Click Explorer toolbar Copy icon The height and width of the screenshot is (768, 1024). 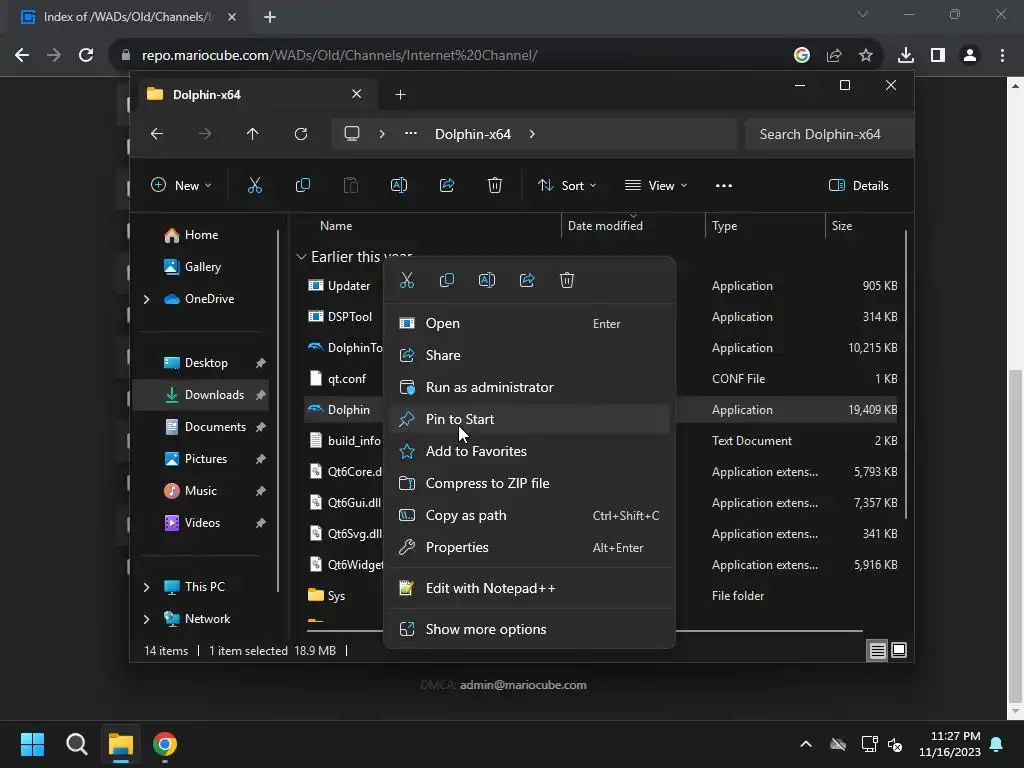(x=303, y=185)
